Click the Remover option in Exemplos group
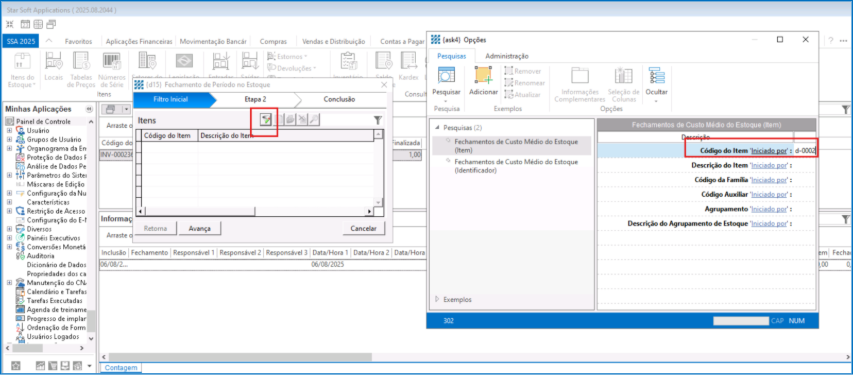 523,71
